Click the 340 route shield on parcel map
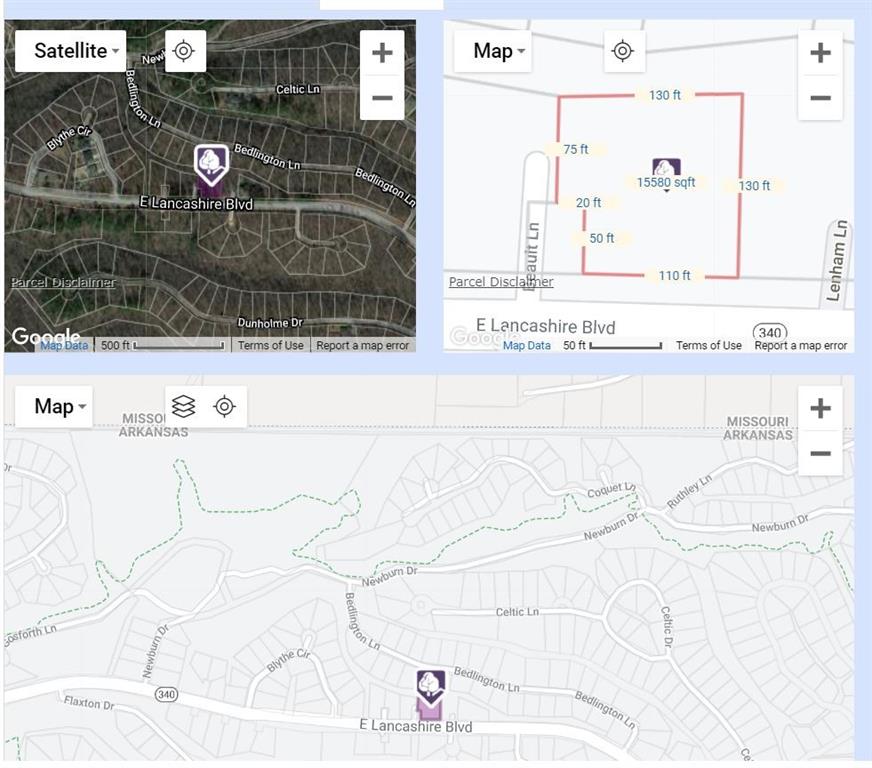872x768 pixels. (x=770, y=332)
